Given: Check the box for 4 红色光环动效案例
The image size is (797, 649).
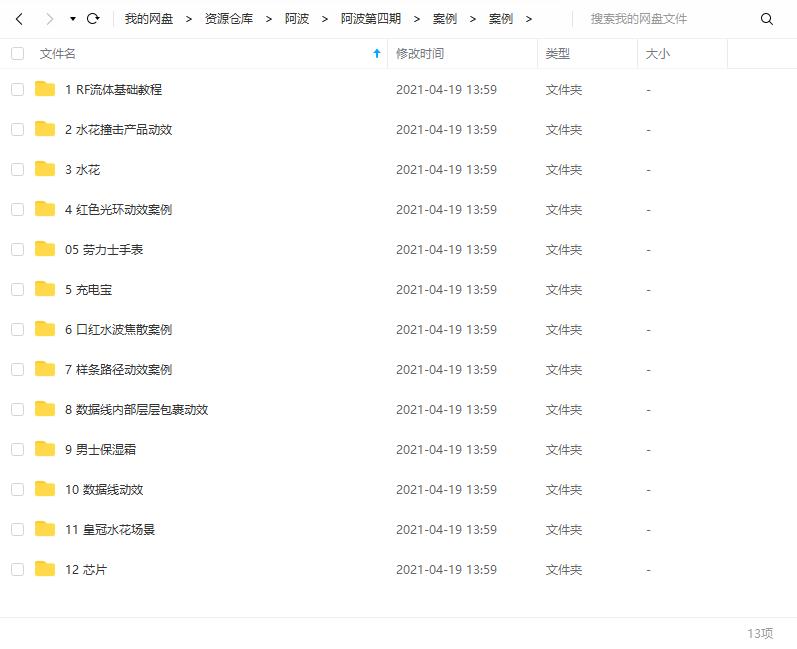Looking at the screenshot, I should click(x=17, y=209).
